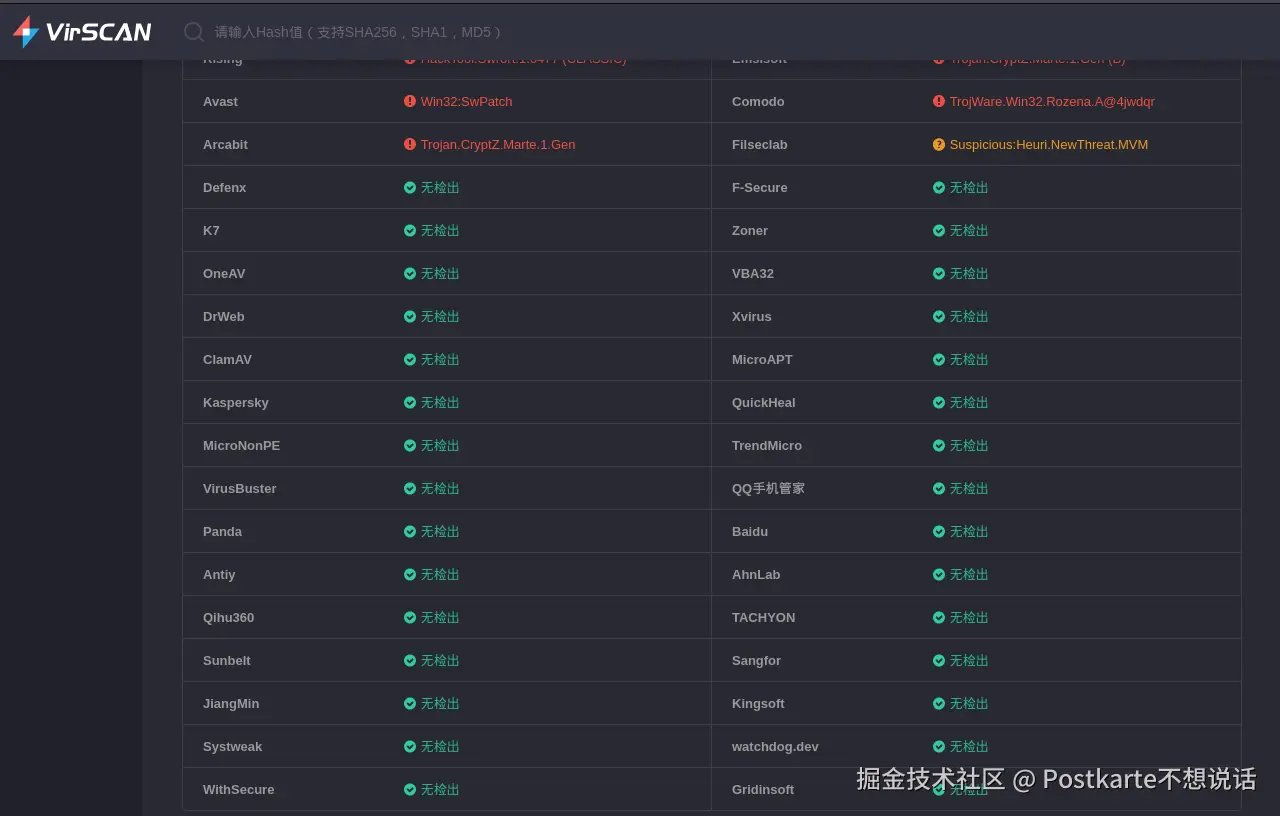Screen dimensions: 1280x816
Task: Click the 无检出 result for TACHYON
Action: tap(969, 618)
